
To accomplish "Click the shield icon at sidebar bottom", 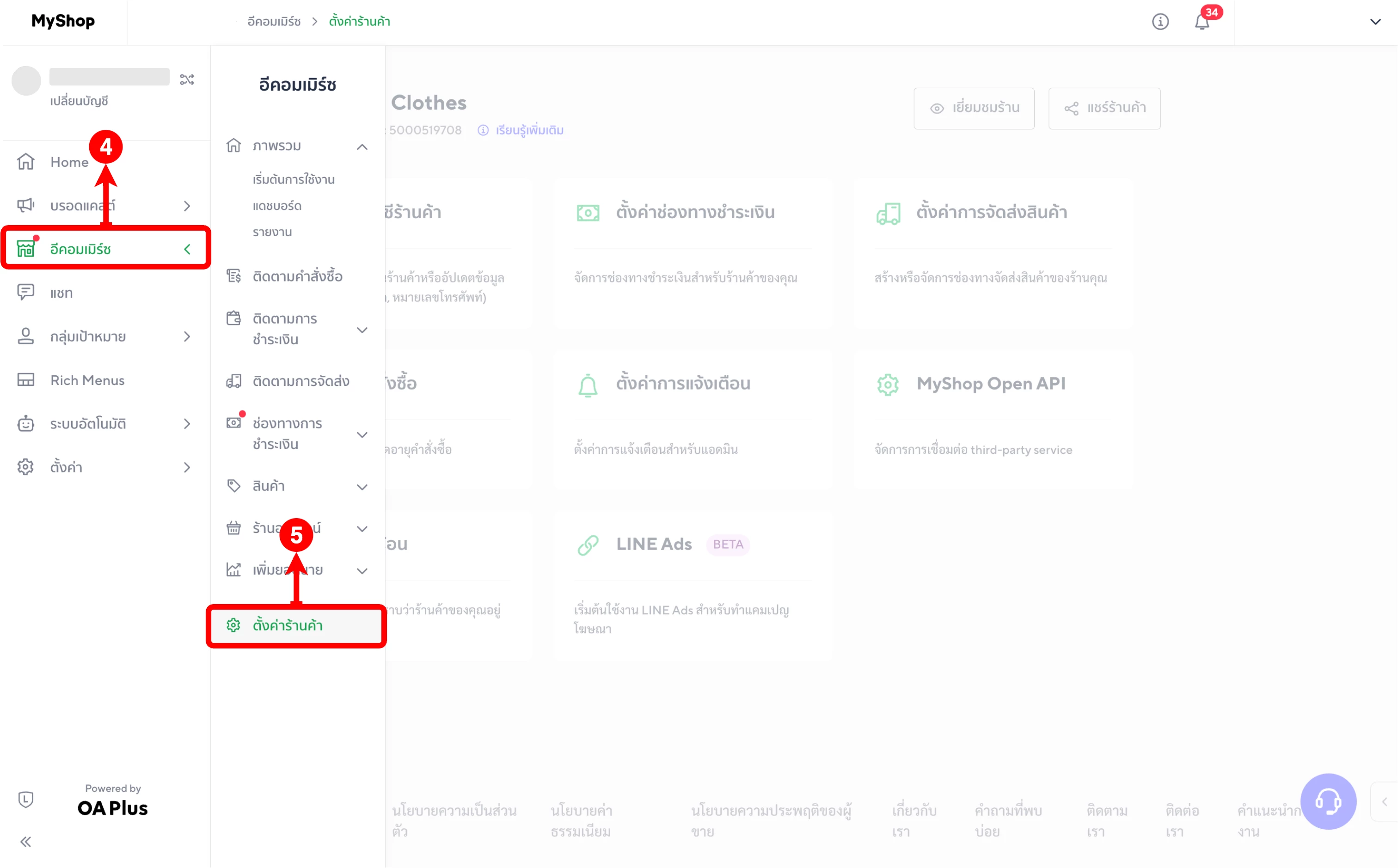I will 26,799.
